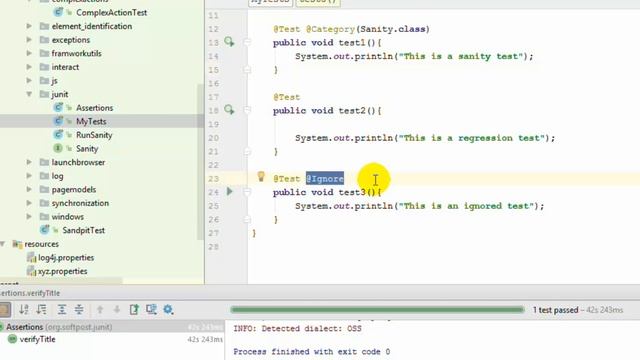The image size is (640, 360).
Task: Go to previous failed test
Action: 100,309
